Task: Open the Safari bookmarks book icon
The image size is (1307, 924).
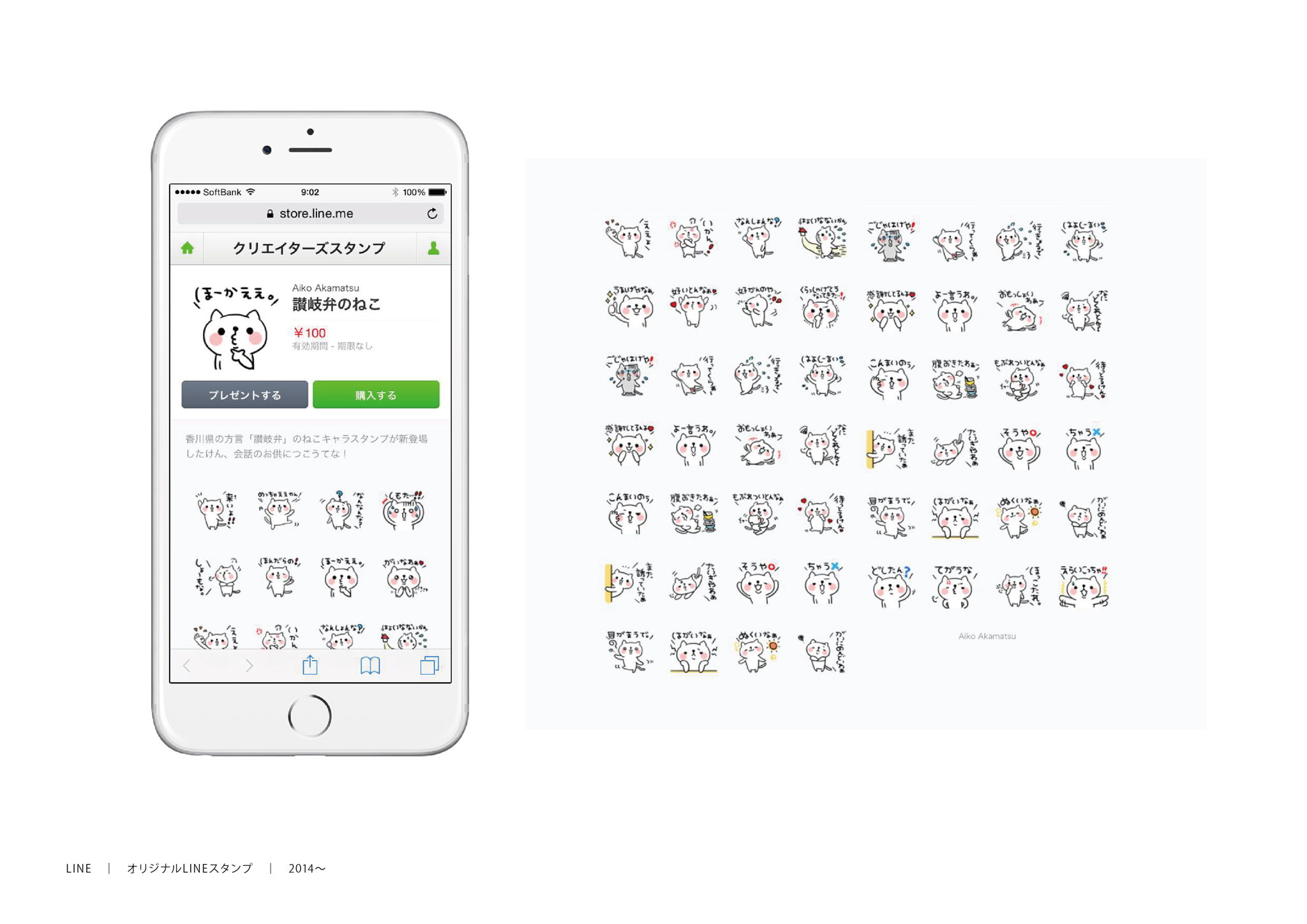Action: [x=370, y=666]
